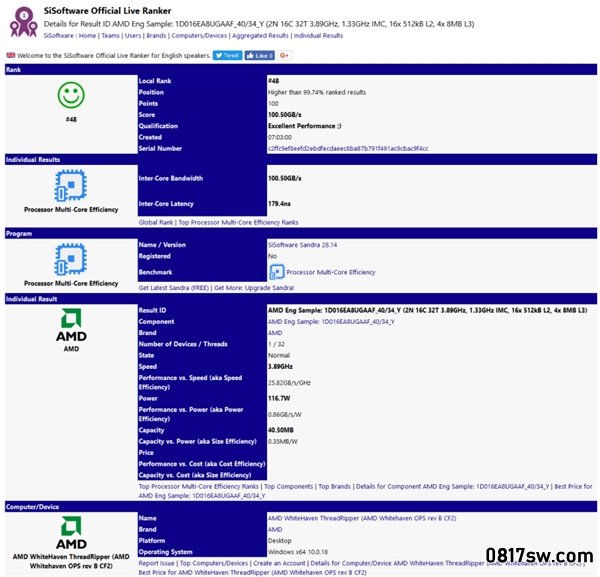Click the Desktop platform value
Screen dimensions: 600x577
click(x=280, y=541)
